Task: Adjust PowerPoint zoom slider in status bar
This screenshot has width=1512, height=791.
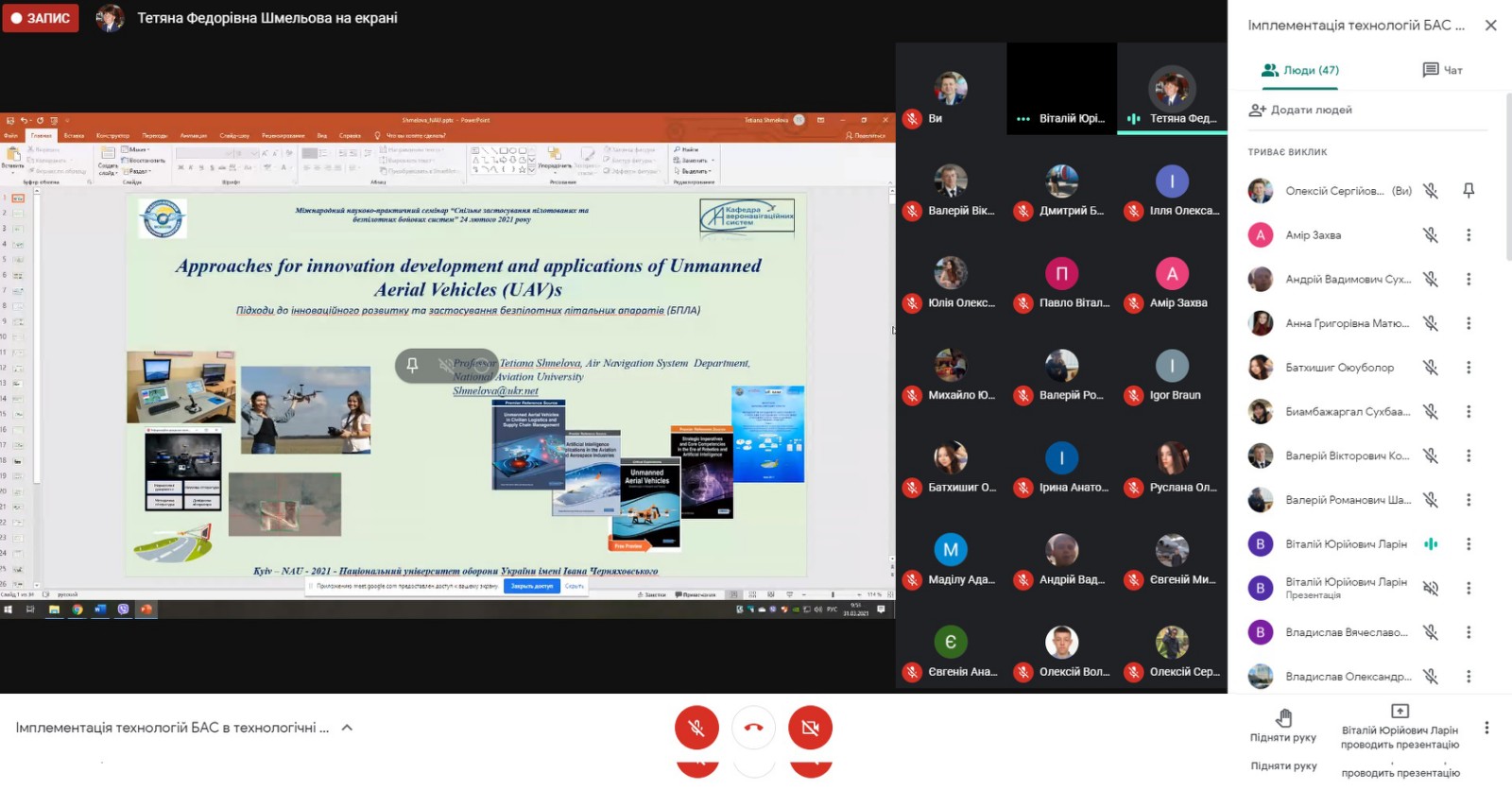Action: (831, 594)
